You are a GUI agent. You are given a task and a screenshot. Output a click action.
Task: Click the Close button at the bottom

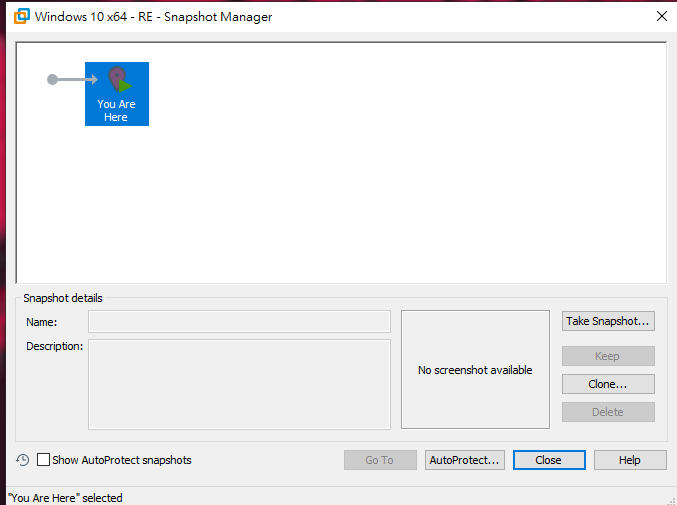click(x=548, y=460)
